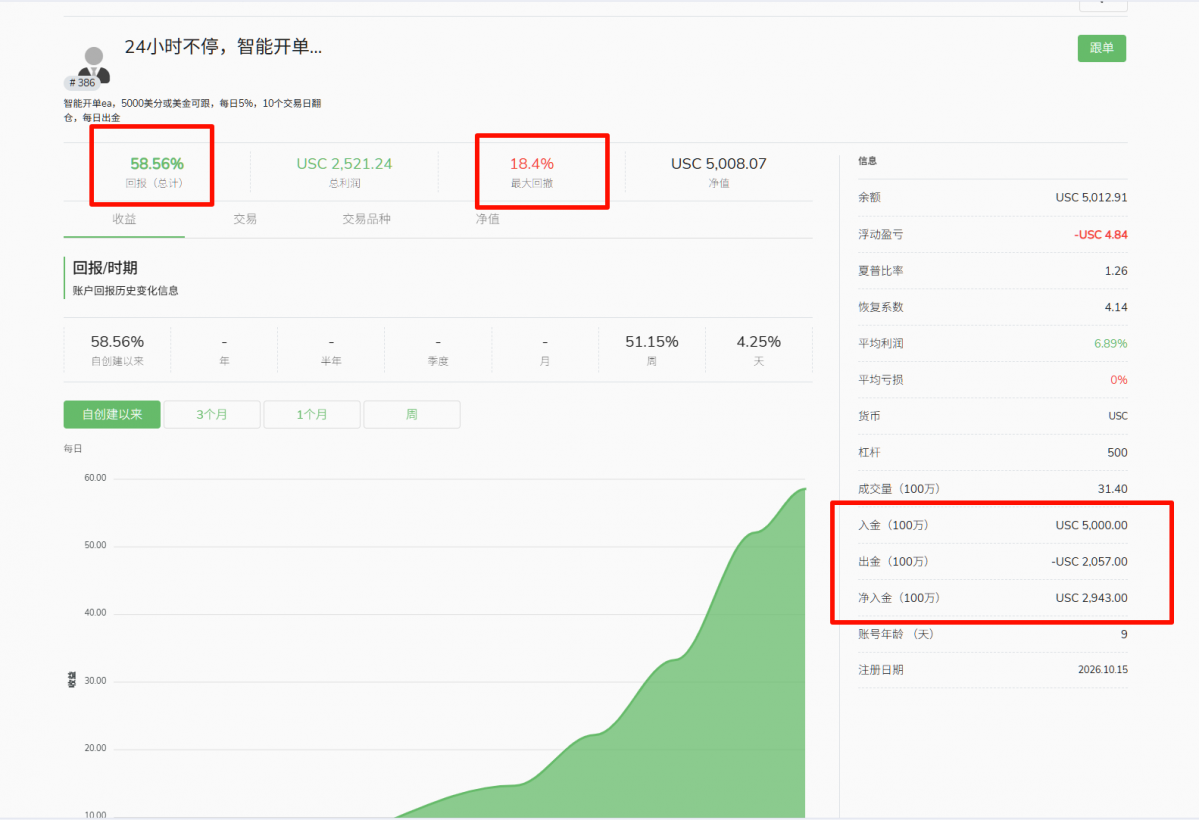Select the 自创建以来 chart range button
Image resolution: width=1199 pixels, height=820 pixels.
(x=112, y=415)
